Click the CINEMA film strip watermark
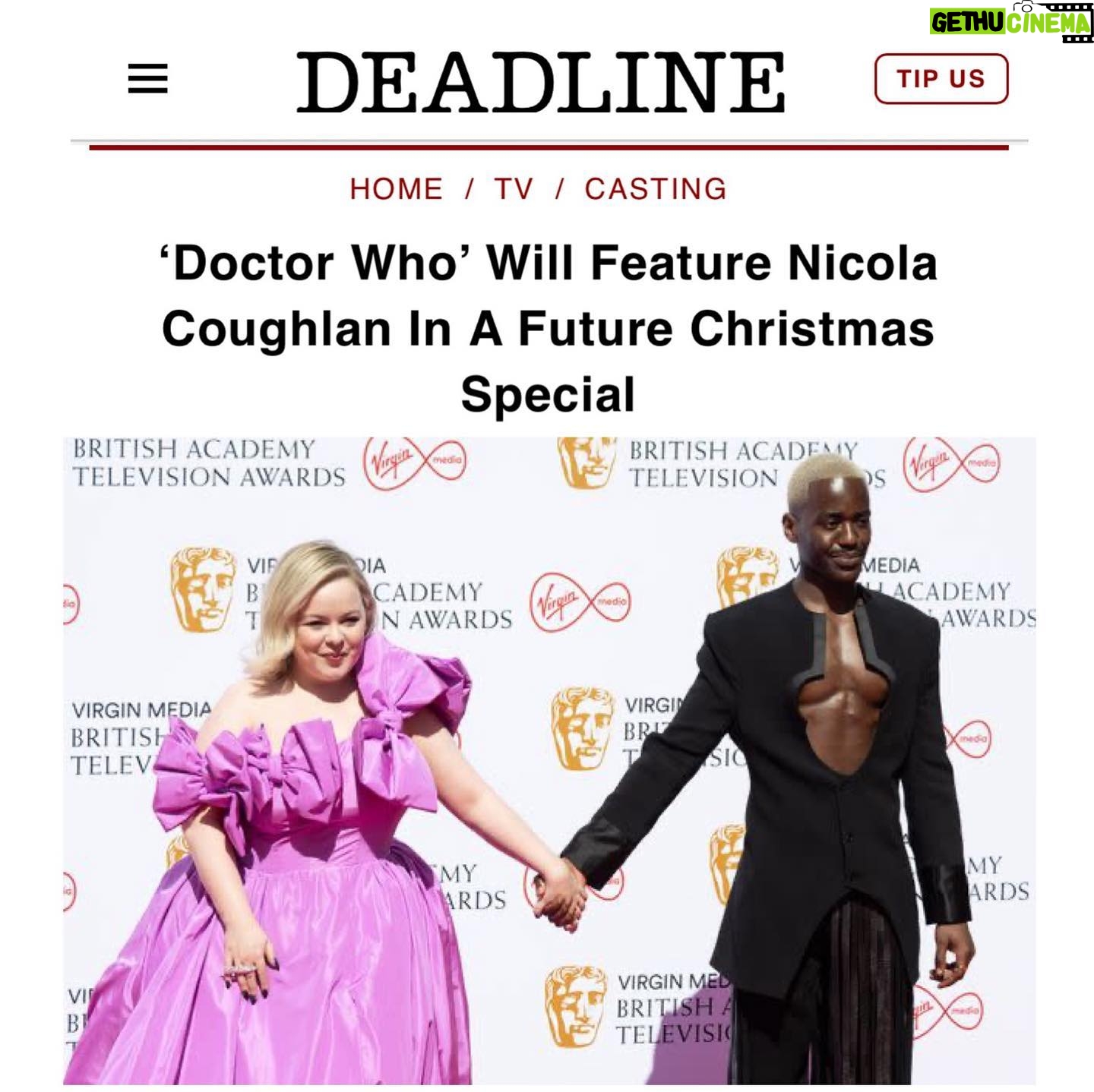Image resolution: width=1094 pixels, height=1092 pixels. pos(1048,23)
